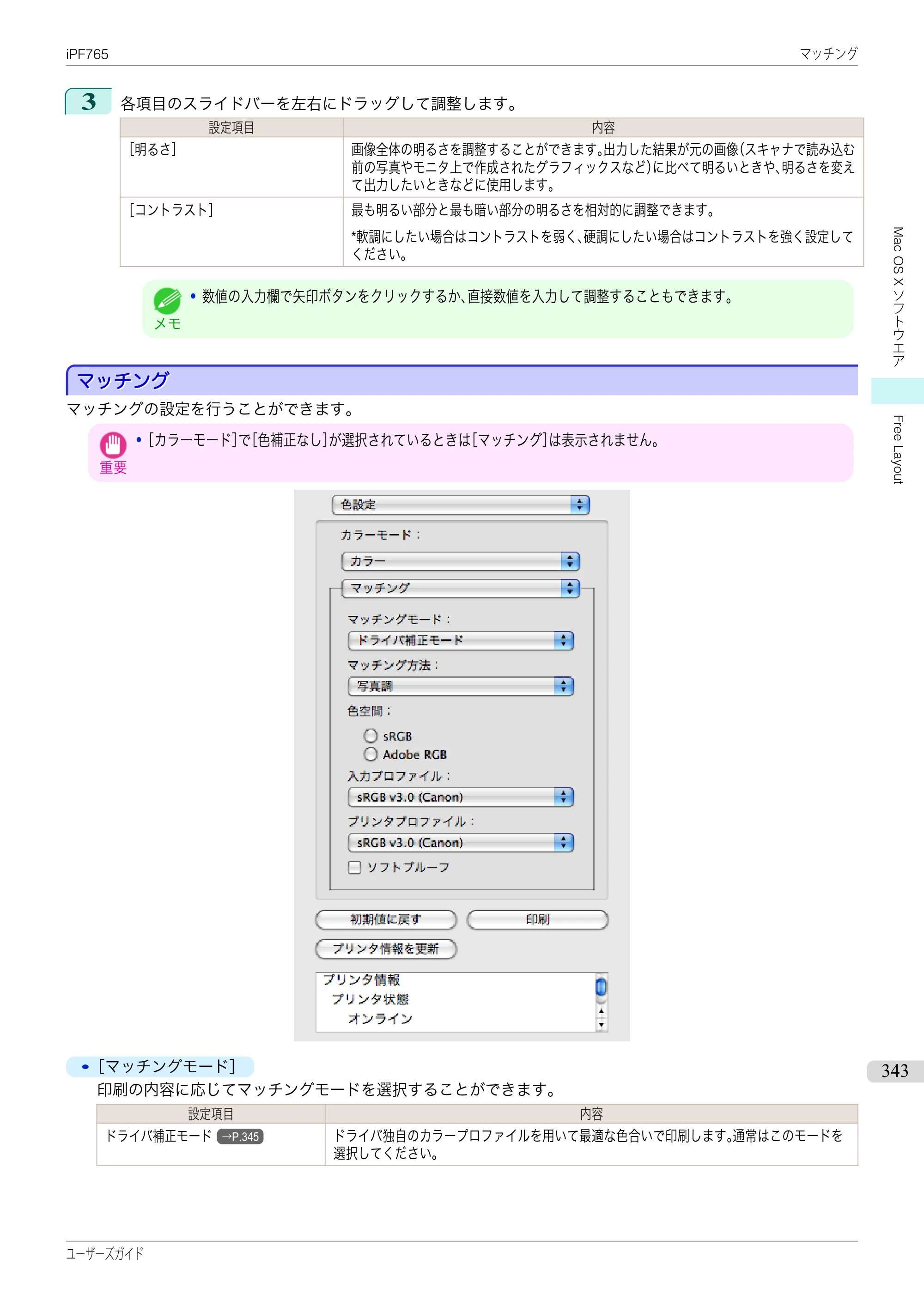This screenshot has width=924, height=1307.
Task: Follow the →P.345 page link
Action: coord(240,1137)
